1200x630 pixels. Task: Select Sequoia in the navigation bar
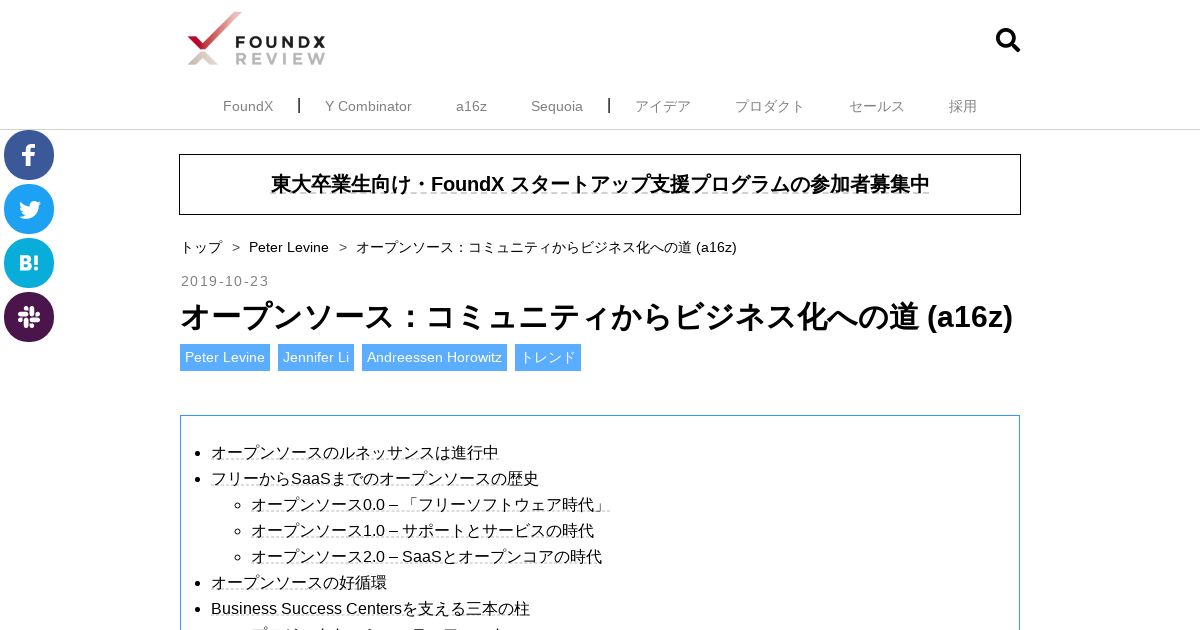(x=557, y=106)
